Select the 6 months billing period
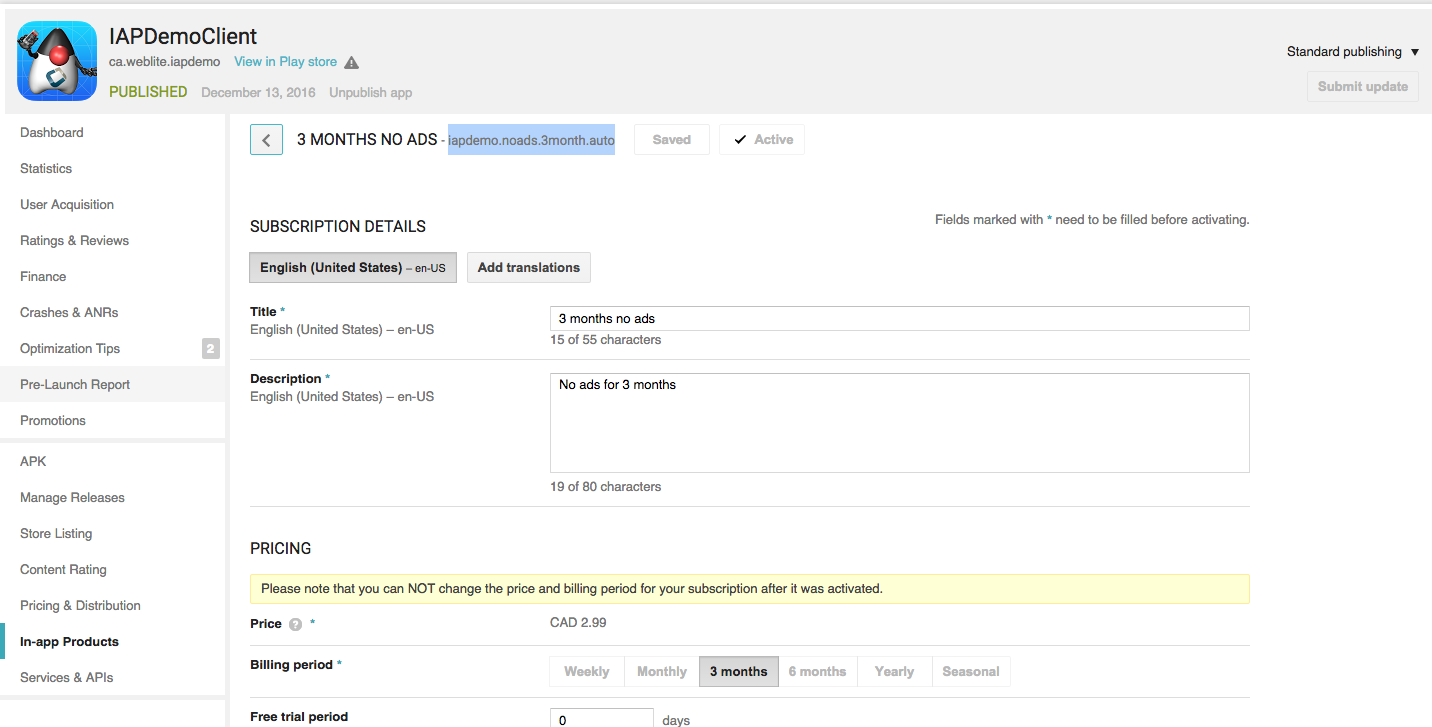This screenshot has width=1432, height=727. click(817, 671)
